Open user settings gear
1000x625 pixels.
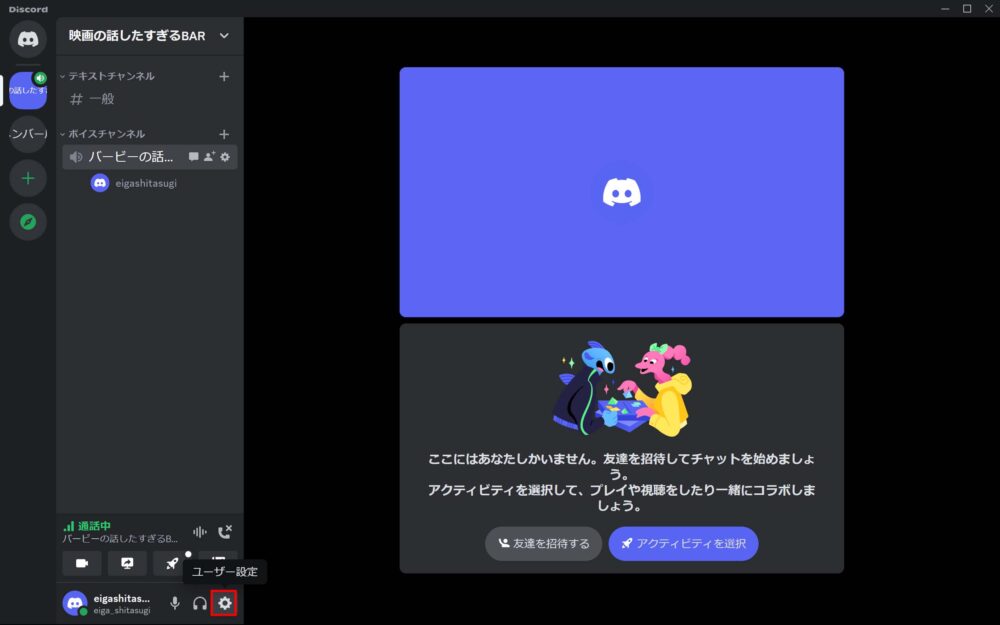tap(224, 603)
